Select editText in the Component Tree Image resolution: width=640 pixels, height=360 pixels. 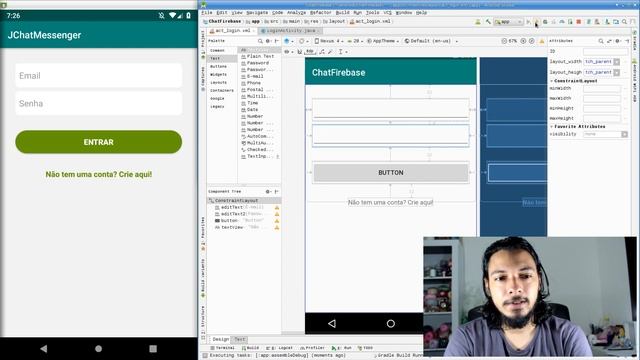[244, 207]
